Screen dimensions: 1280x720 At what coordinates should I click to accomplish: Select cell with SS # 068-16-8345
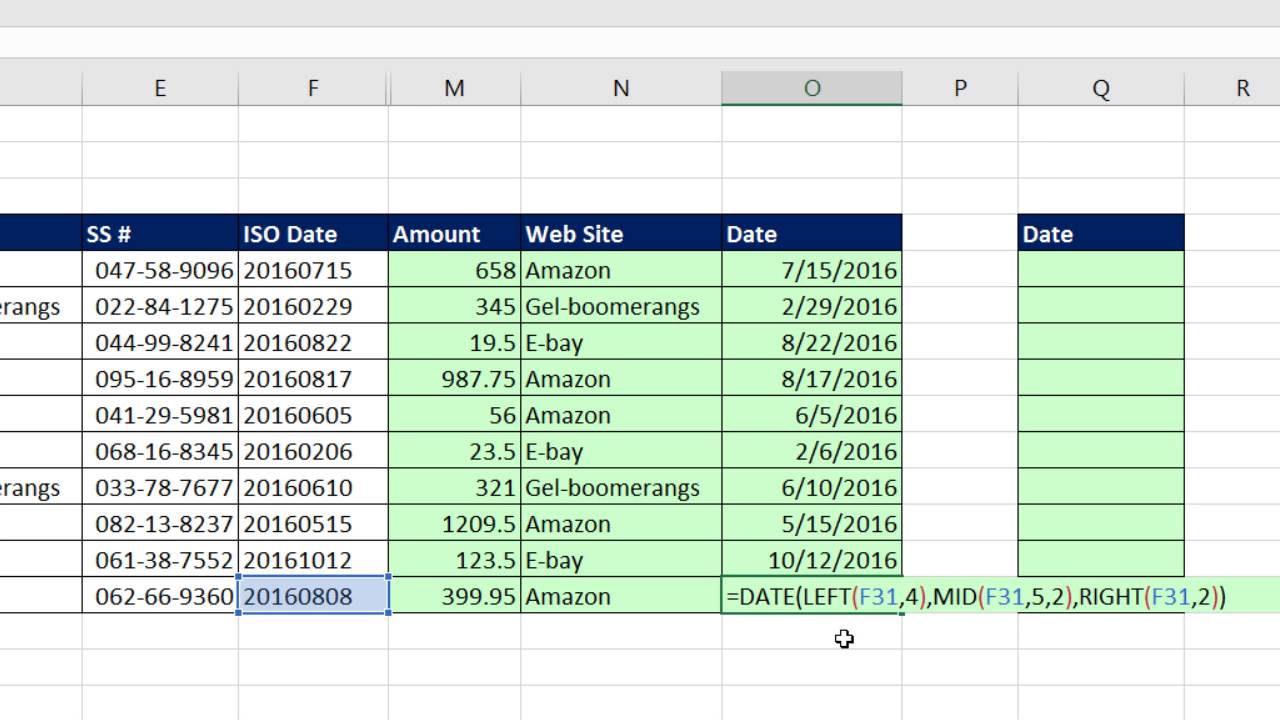[160, 451]
